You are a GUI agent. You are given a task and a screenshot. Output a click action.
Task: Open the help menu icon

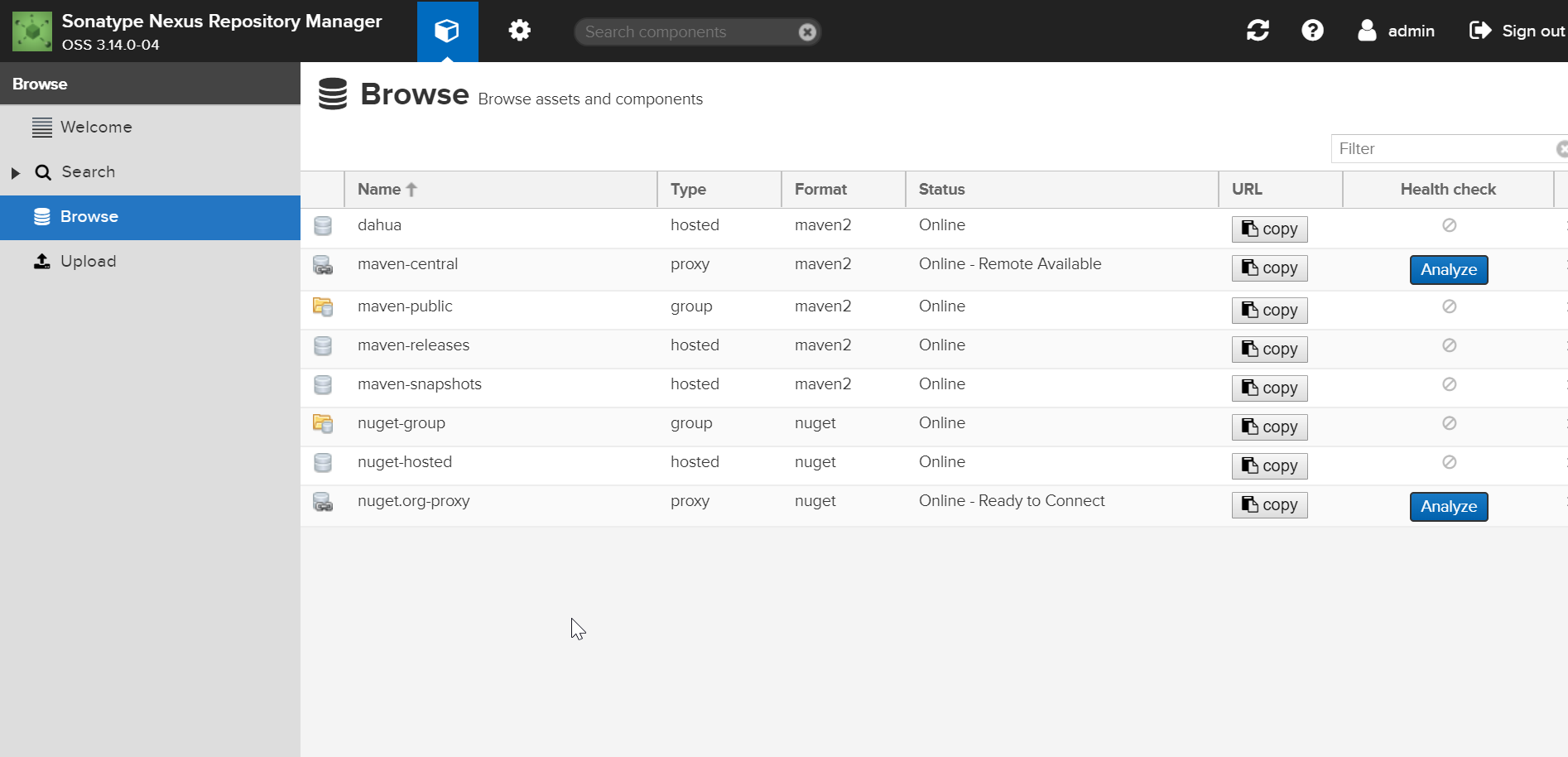click(x=1312, y=31)
